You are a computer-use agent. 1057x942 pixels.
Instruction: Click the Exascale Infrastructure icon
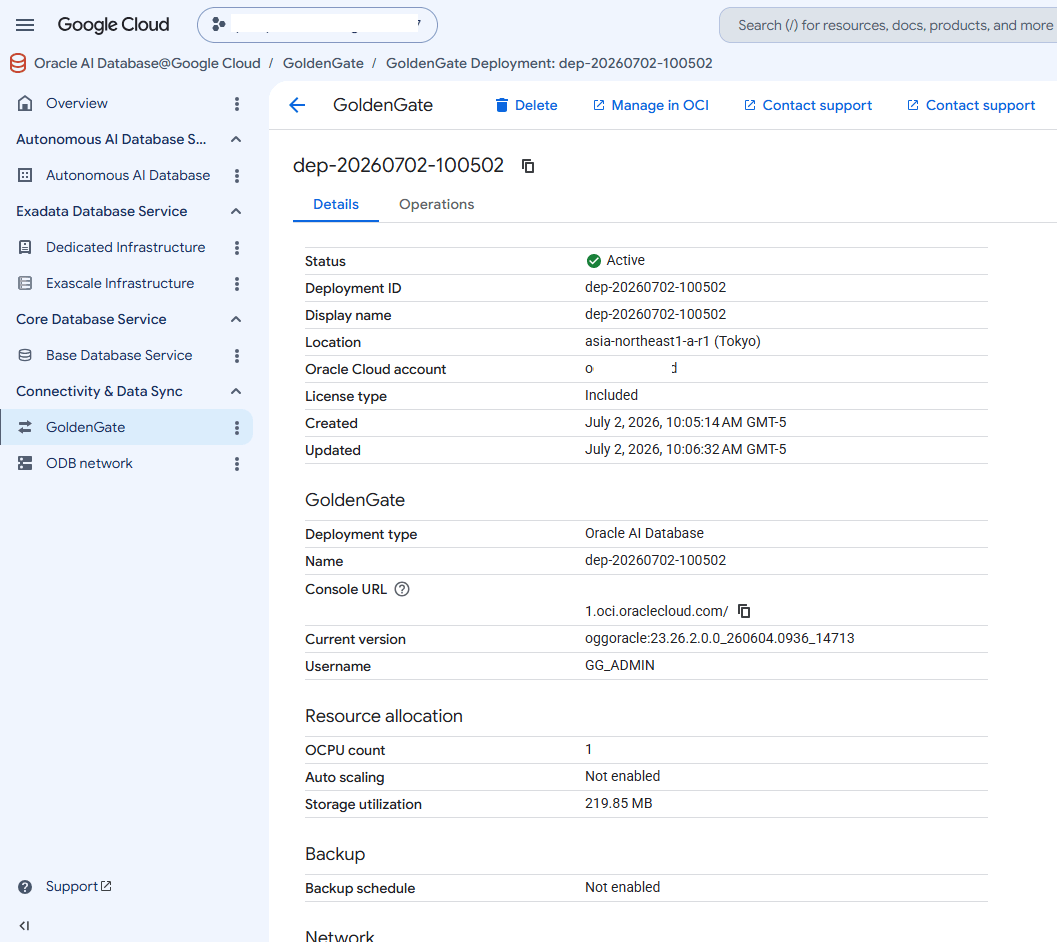coord(25,283)
